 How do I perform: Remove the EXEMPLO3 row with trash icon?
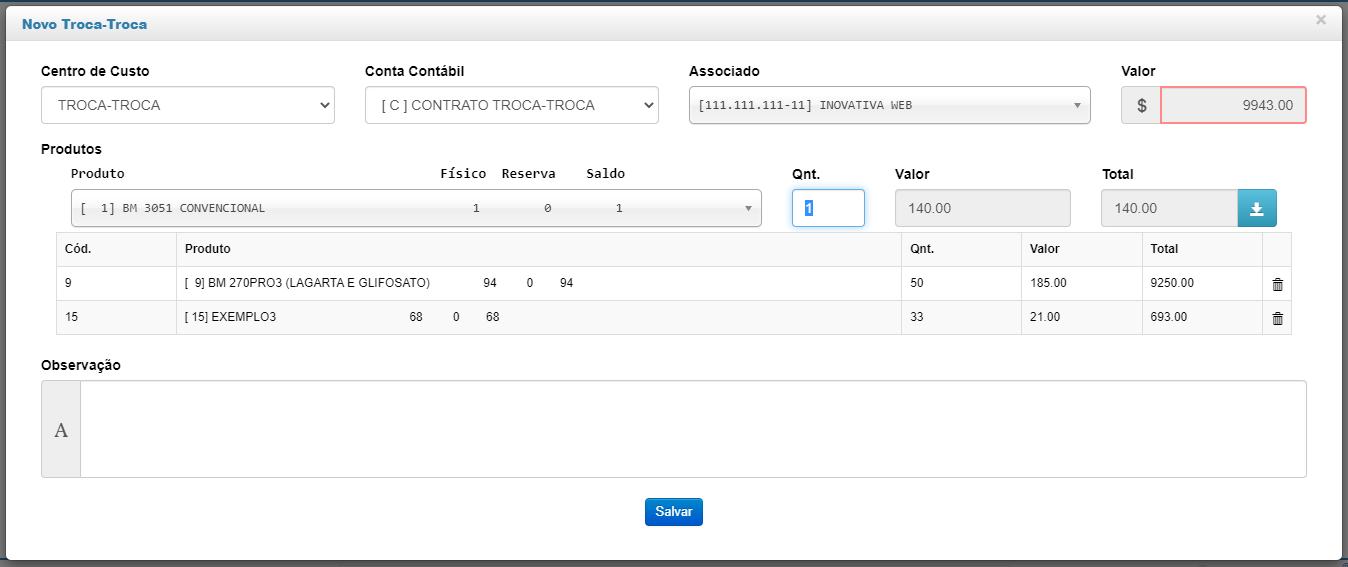click(x=1277, y=318)
